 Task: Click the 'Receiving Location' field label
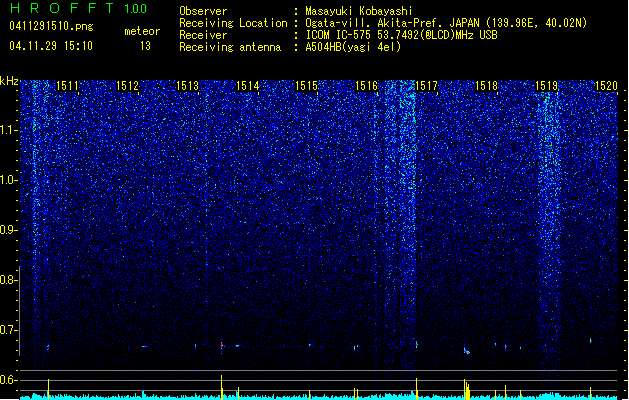tap(233, 23)
